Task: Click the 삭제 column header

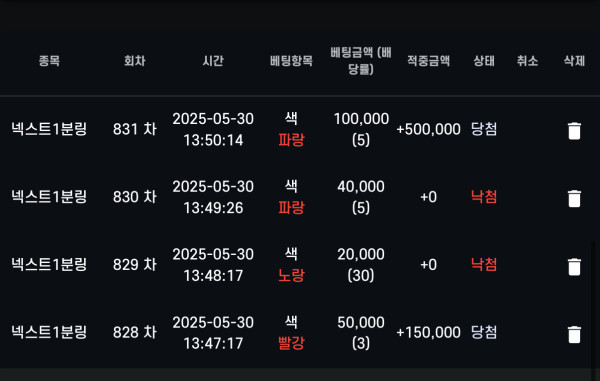Action: pos(574,61)
